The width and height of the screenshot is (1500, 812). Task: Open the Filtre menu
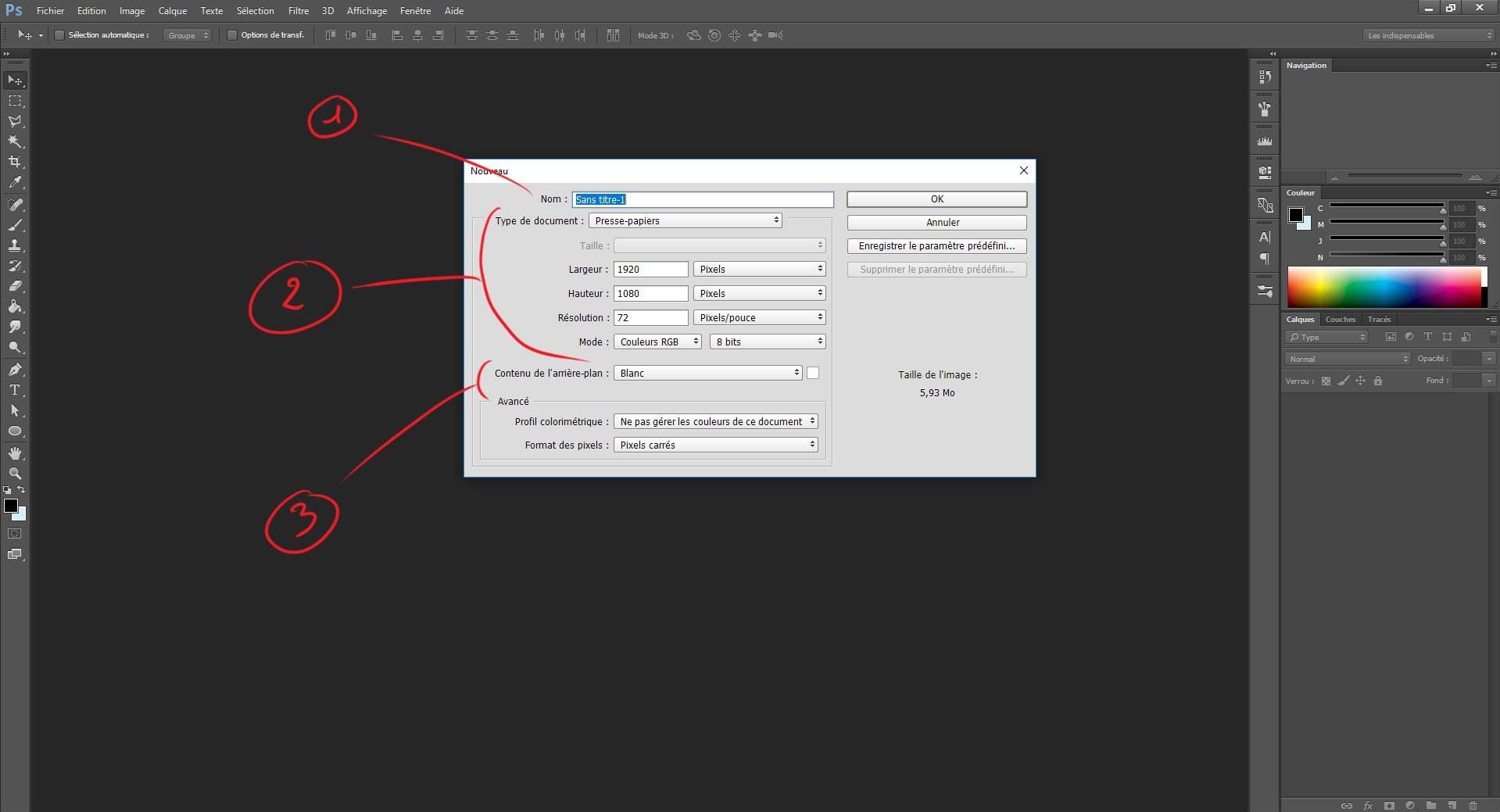pyautogui.click(x=298, y=10)
